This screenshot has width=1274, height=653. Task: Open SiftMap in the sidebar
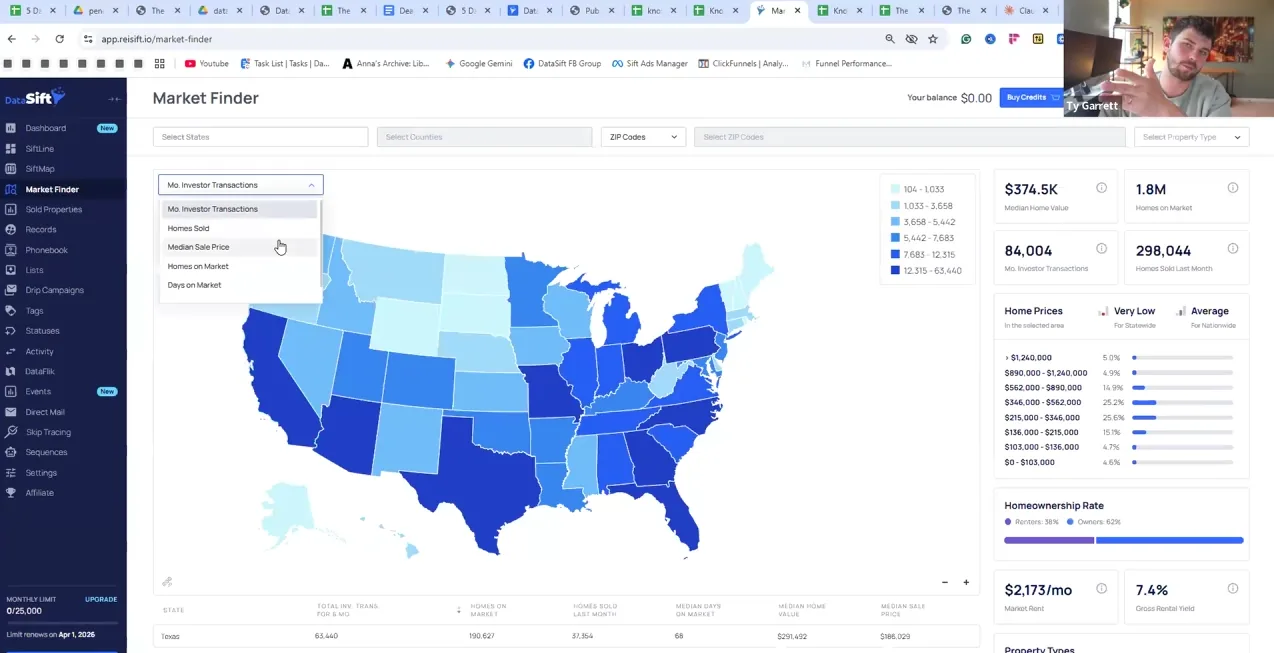tap(40, 169)
